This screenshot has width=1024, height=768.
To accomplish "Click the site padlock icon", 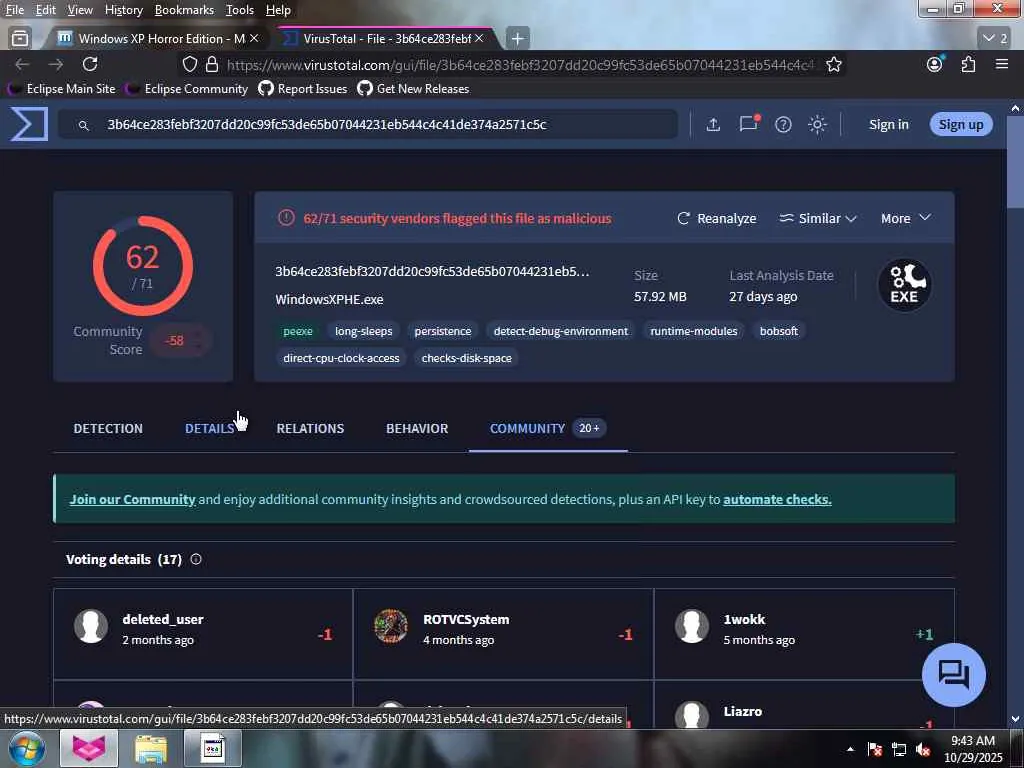I will [212, 64].
